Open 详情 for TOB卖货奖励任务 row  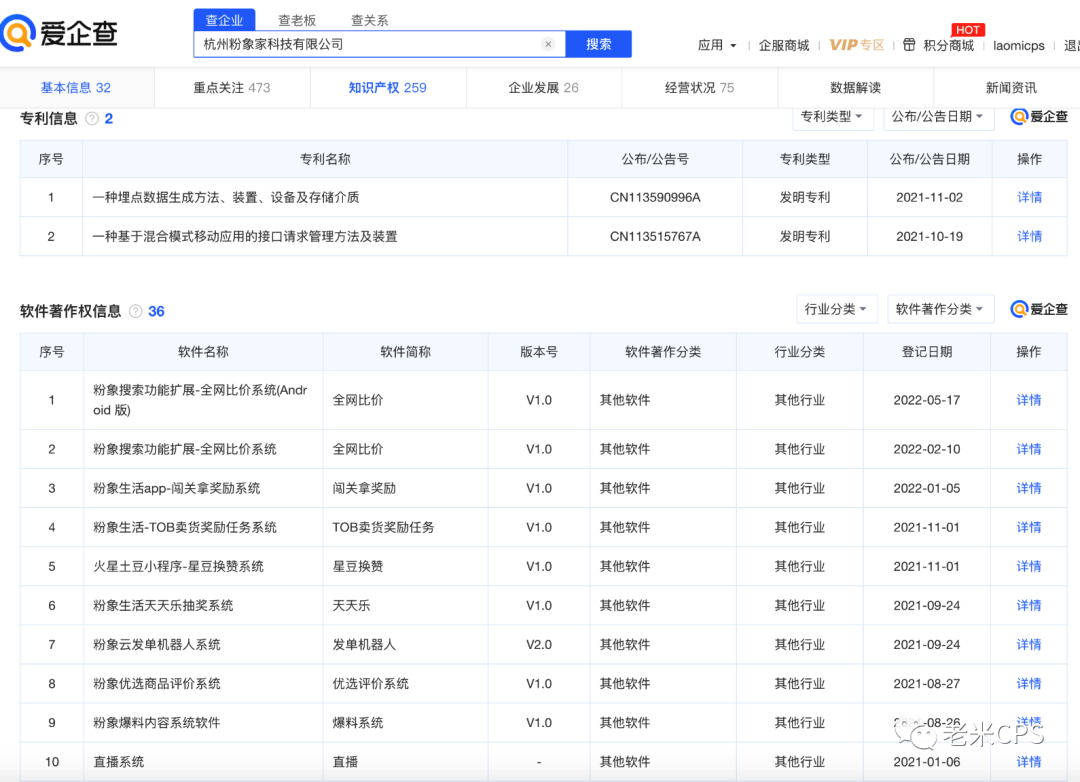(1028, 528)
